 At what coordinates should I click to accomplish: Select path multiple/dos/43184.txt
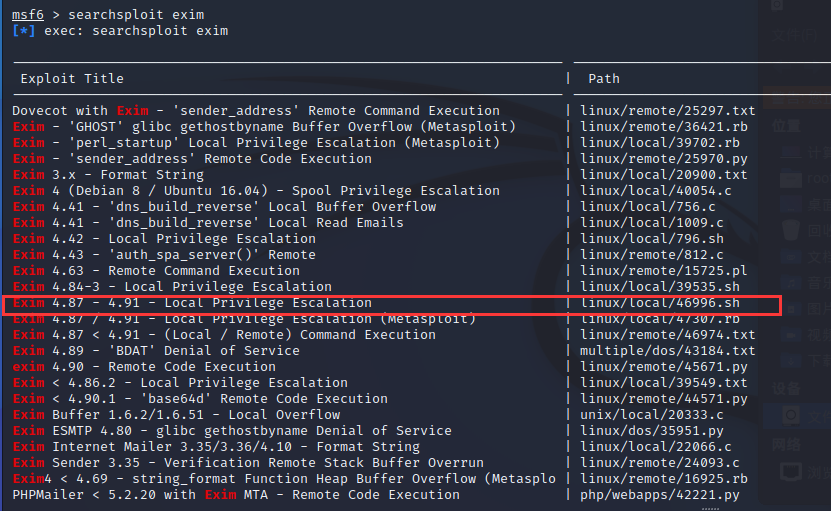[x=668, y=351]
